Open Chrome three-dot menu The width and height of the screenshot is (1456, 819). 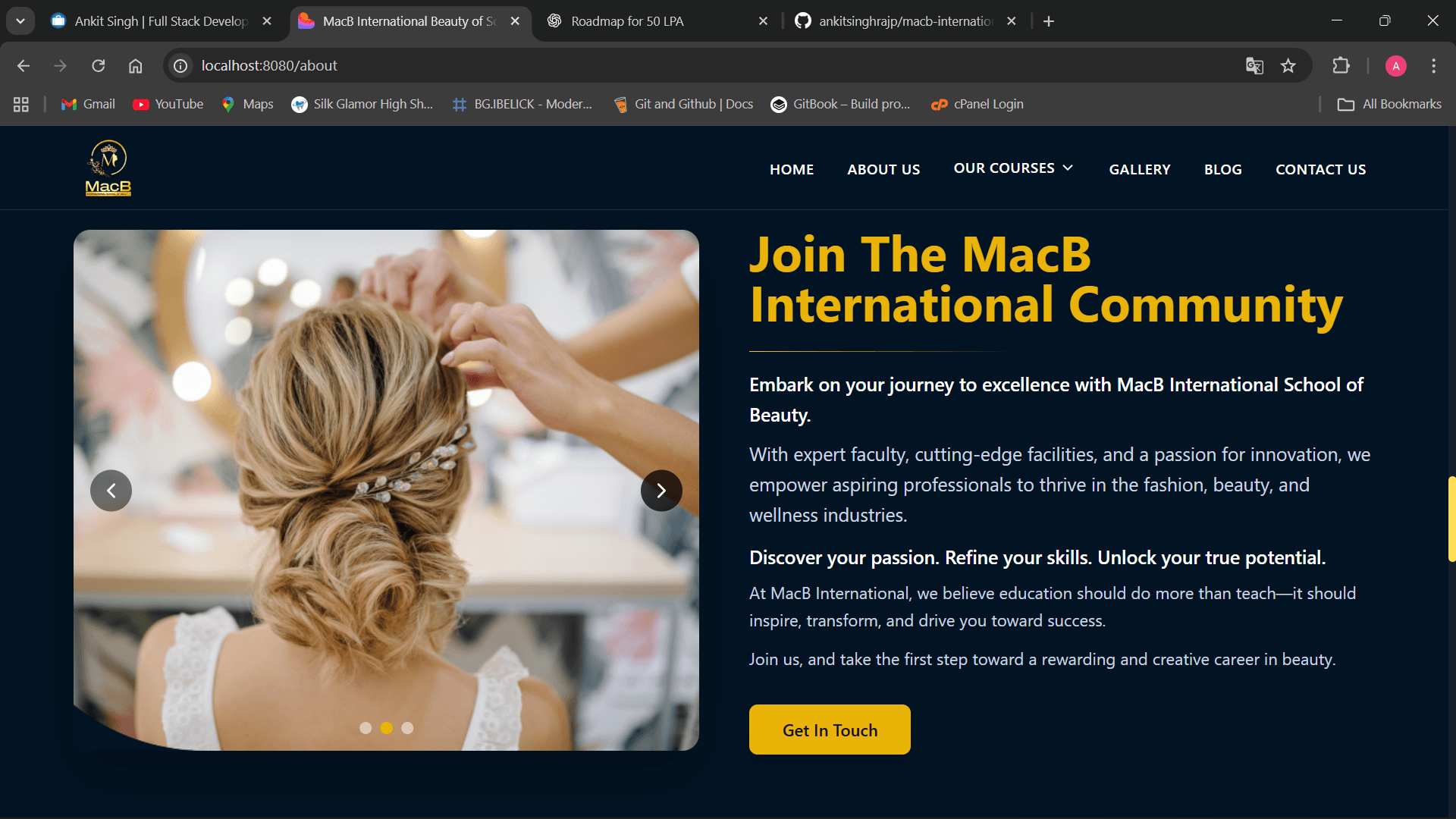[x=1433, y=66]
